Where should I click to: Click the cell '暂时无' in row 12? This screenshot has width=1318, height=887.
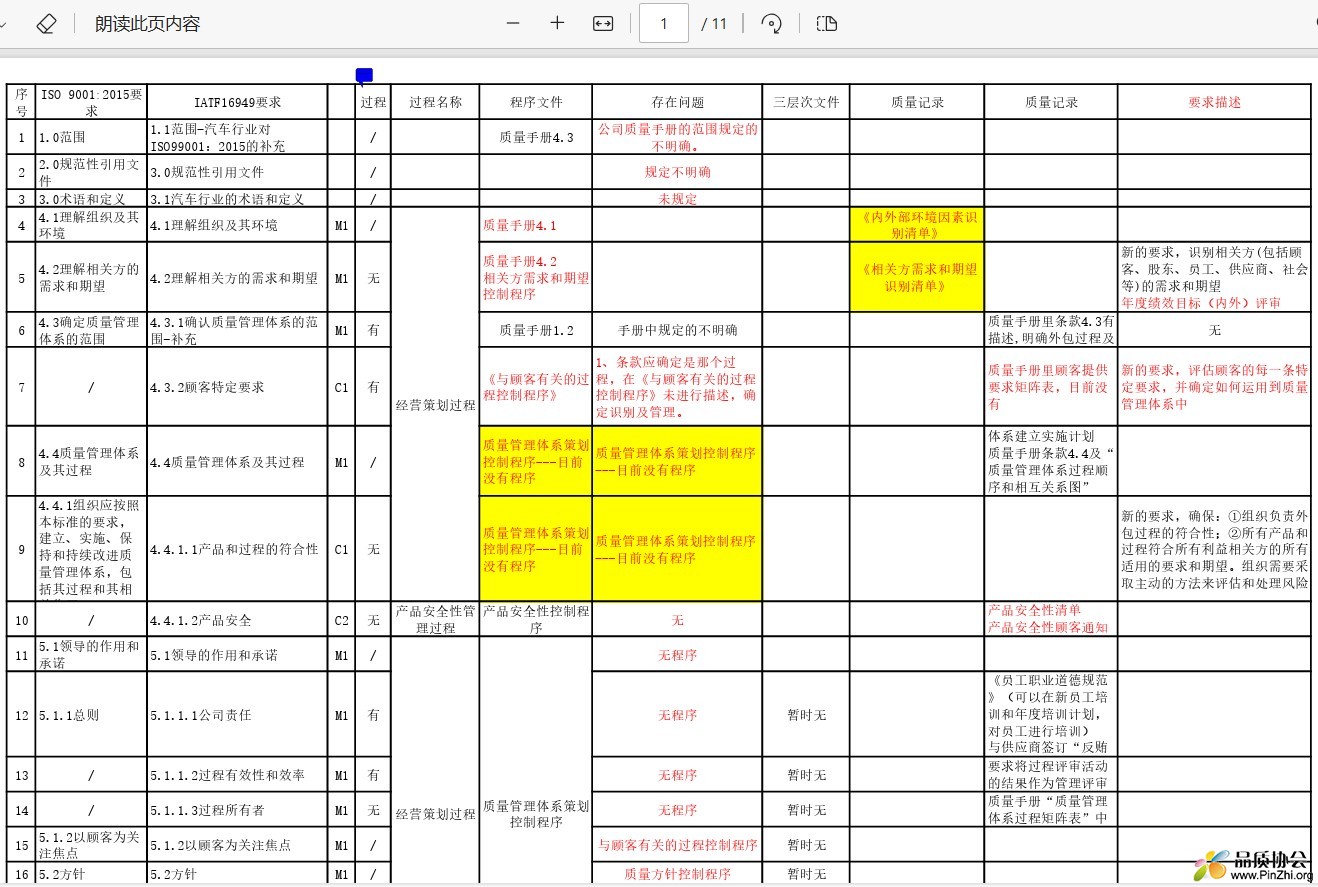coord(806,715)
